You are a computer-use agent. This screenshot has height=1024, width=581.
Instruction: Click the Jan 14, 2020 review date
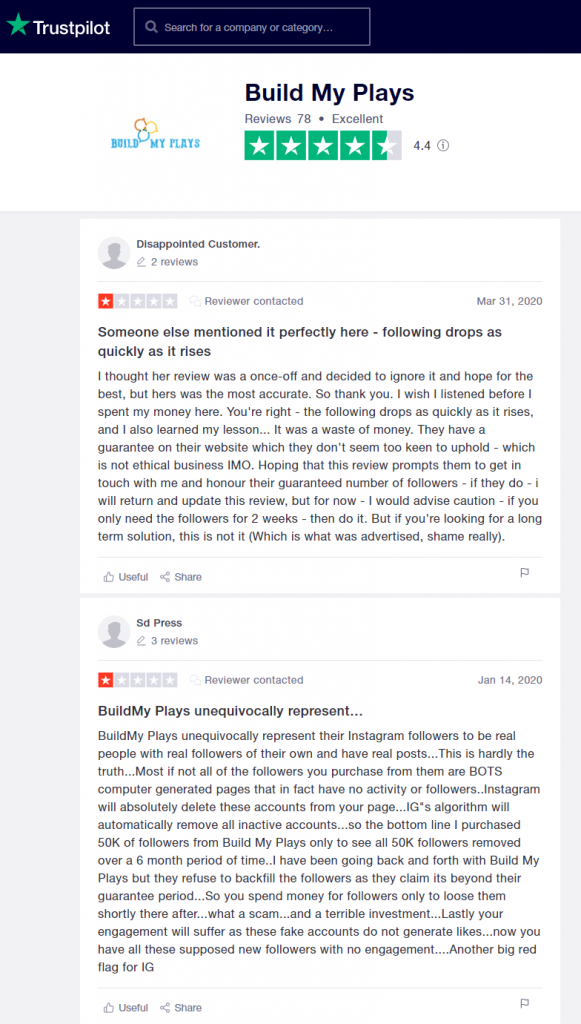pyautogui.click(x=510, y=680)
